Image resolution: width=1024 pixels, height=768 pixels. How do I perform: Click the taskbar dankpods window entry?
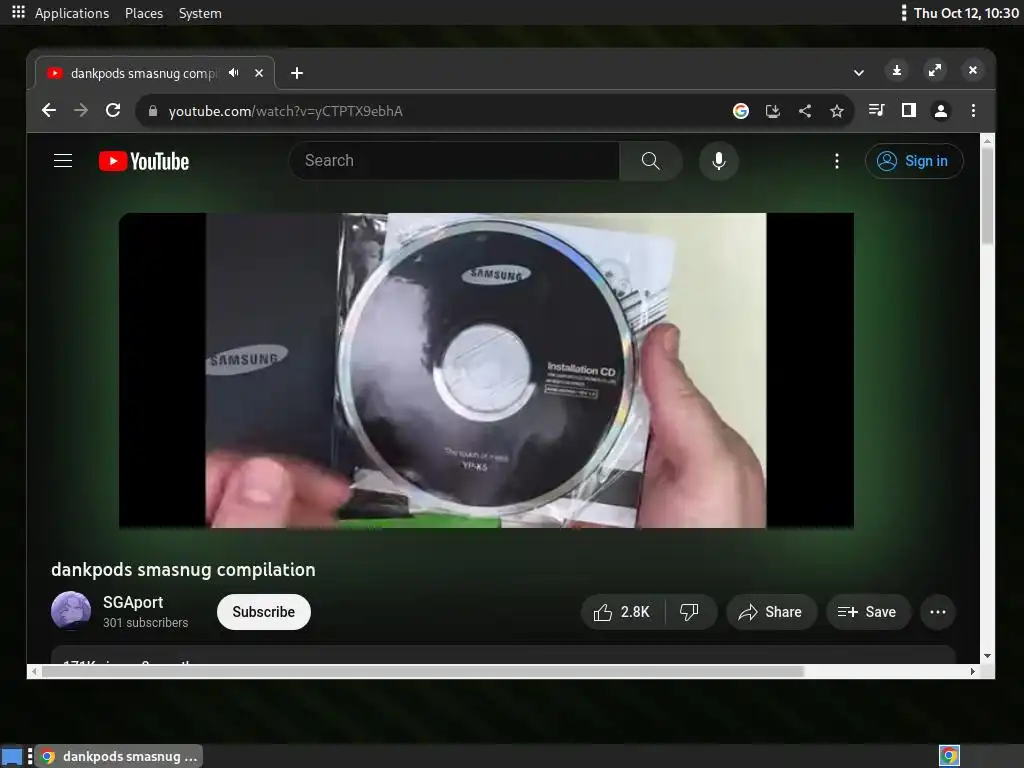(119, 756)
